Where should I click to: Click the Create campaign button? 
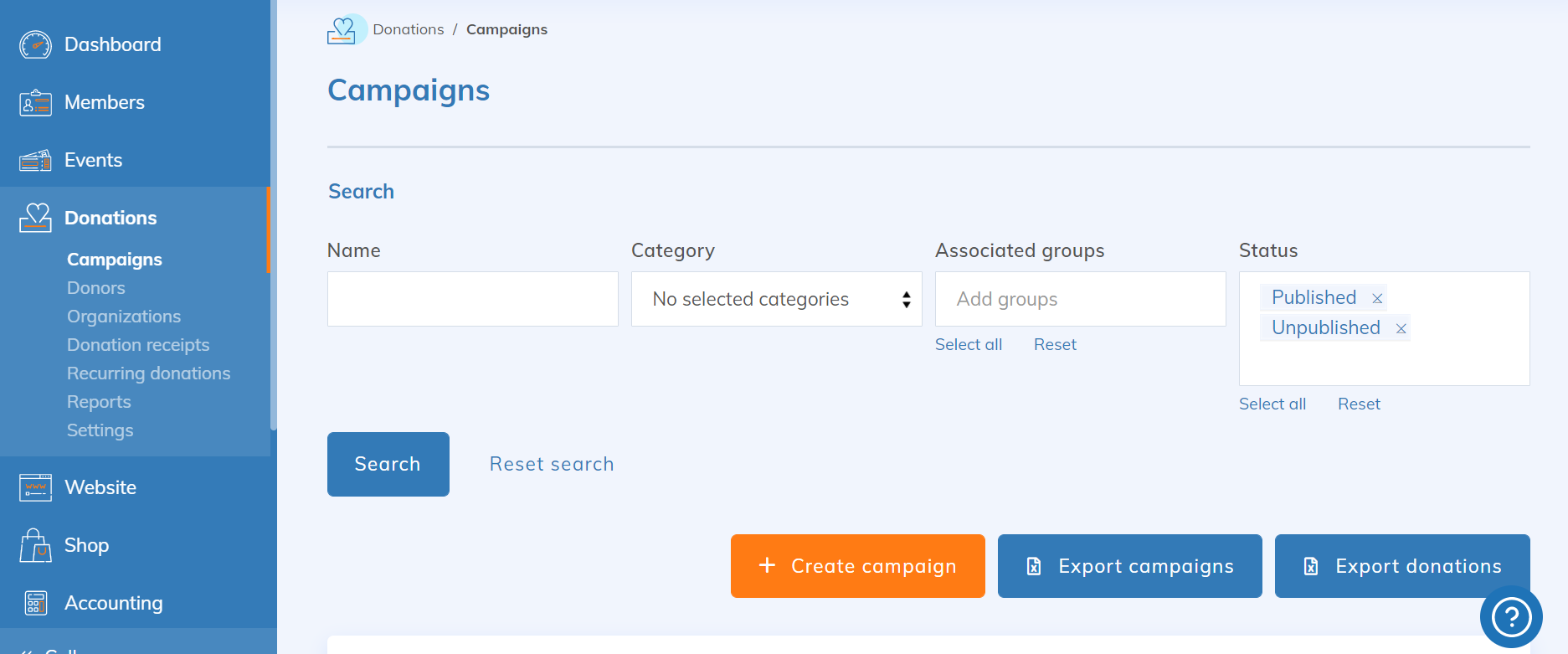pyautogui.click(x=857, y=566)
